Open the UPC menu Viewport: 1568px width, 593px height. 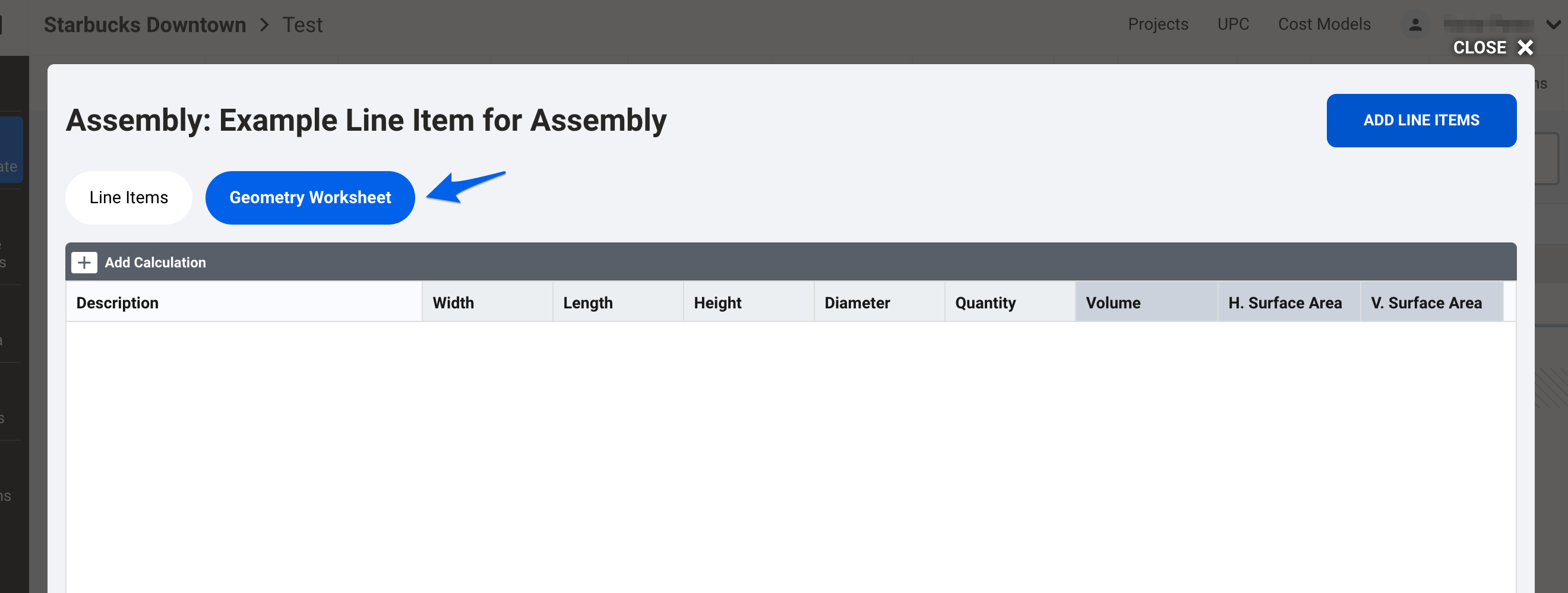pyautogui.click(x=1232, y=24)
